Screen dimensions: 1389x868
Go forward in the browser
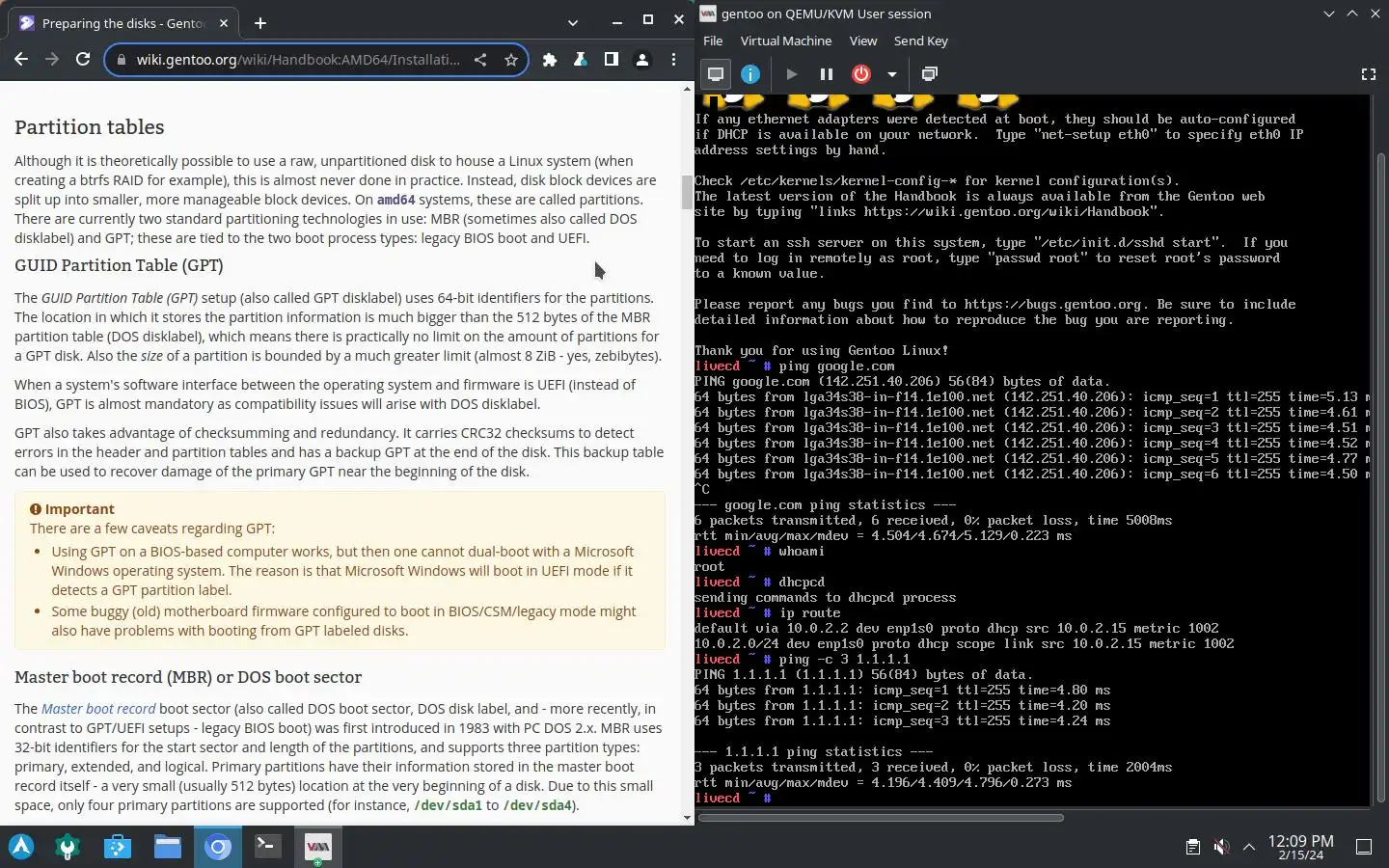(52, 60)
